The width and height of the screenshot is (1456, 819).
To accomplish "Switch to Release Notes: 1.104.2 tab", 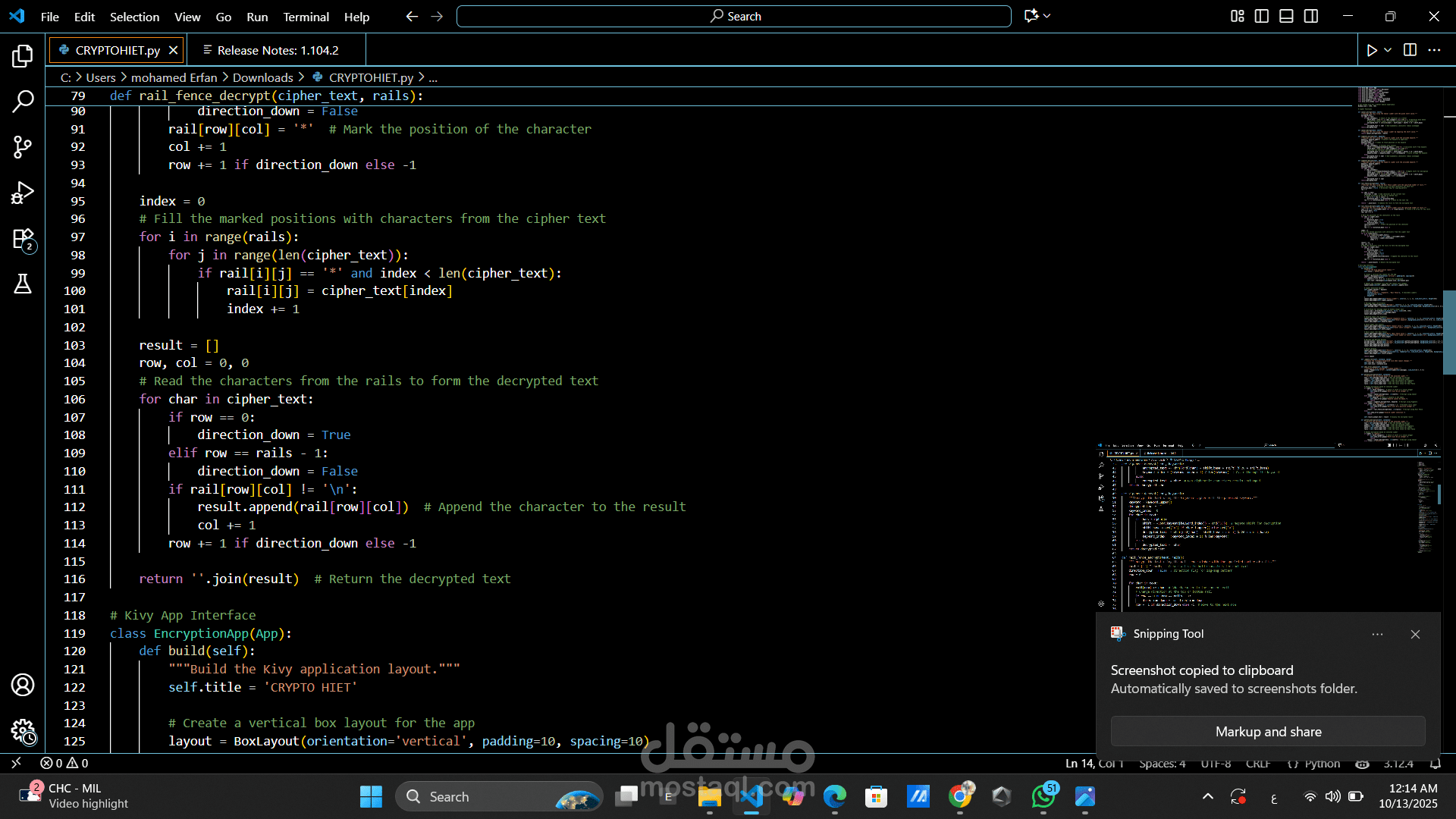I will click(278, 50).
